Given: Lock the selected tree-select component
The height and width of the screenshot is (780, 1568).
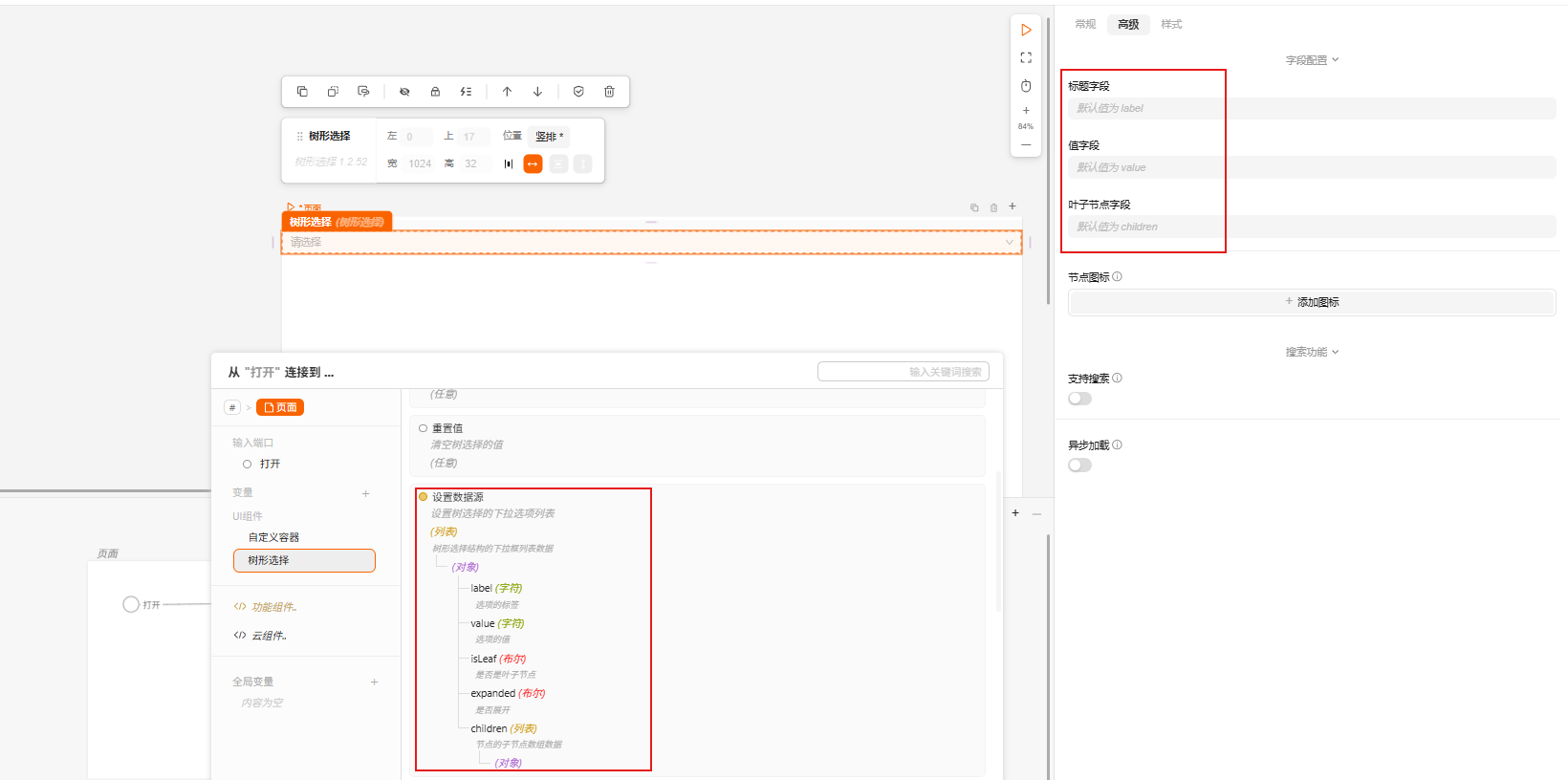Looking at the screenshot, I should click(x=435, y=92).
